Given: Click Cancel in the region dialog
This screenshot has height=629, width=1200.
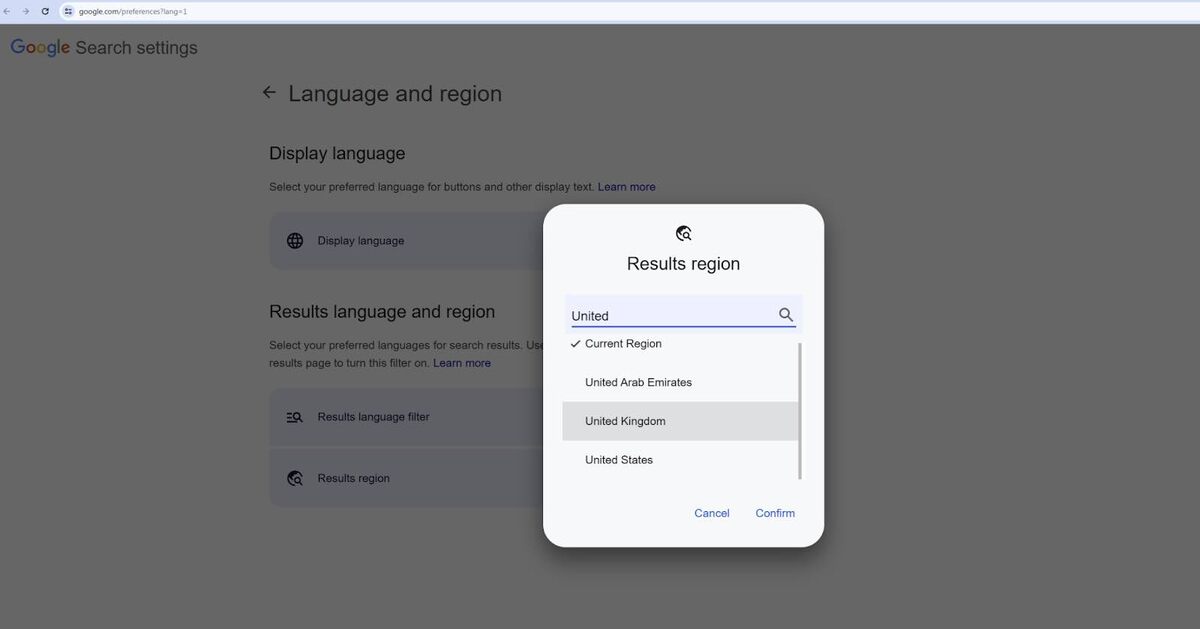Looking at the screenshot, I should pyautogui.click(x=712, y=513).
